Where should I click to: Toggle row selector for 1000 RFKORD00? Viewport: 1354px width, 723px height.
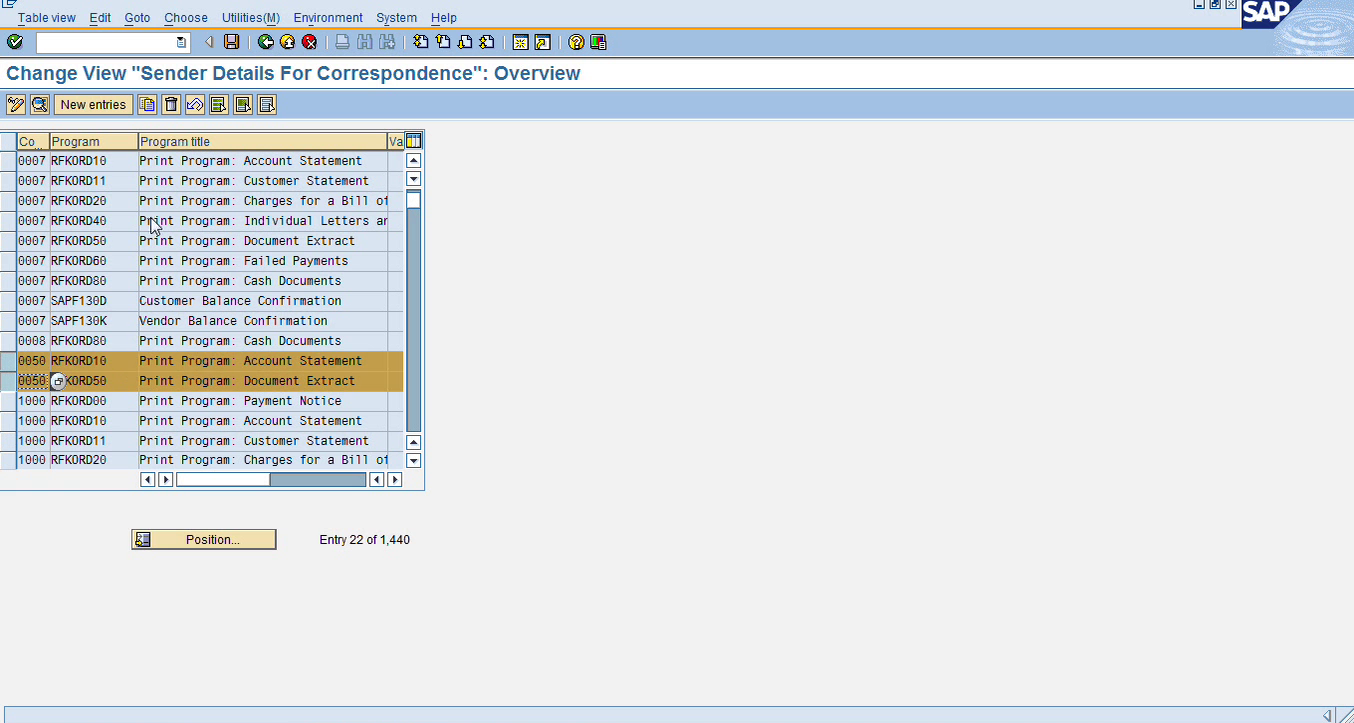point(8,401)
